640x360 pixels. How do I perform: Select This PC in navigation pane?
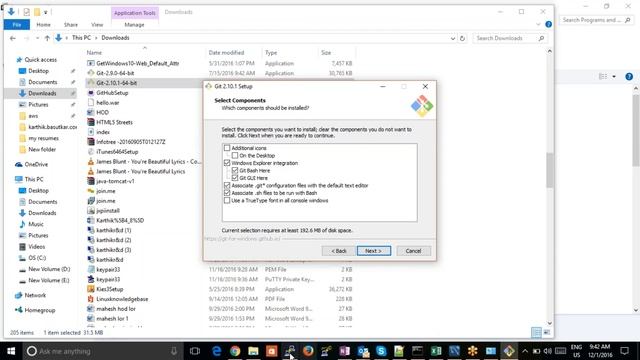pyautogui.click(x=33, y=179)
